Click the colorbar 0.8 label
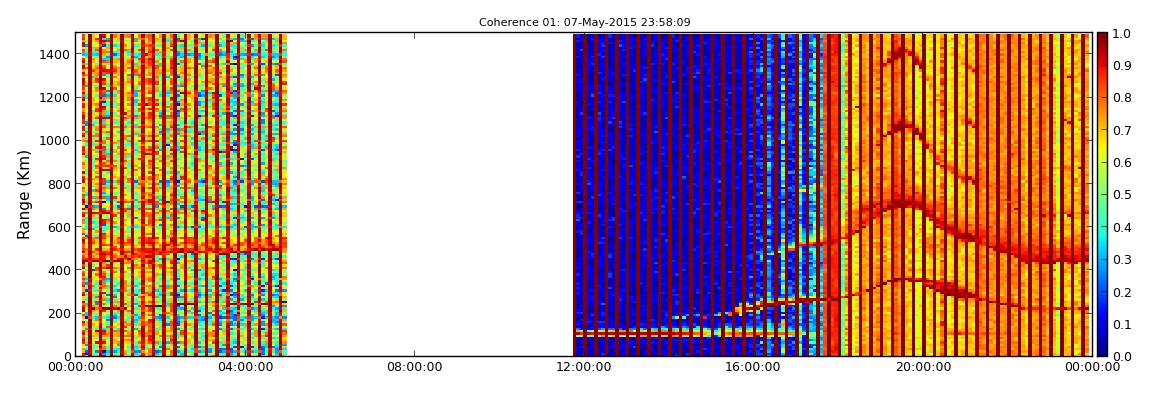This screenshot has height=407, width=1150. (x=1121, y=98)
